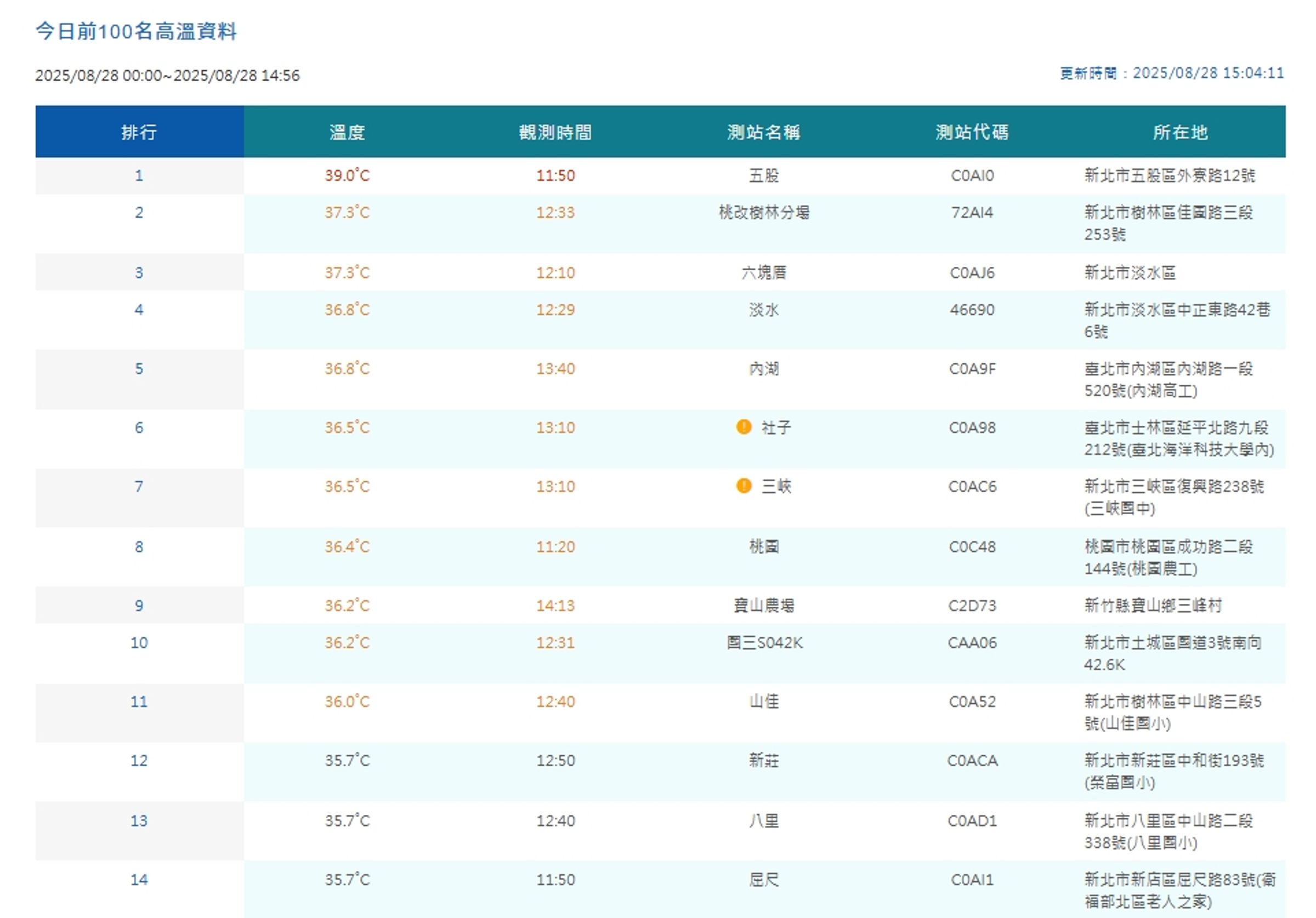The width and height of the screenshot is (1316, 918).
Task: Click the 36.0°C temperature cell
Action: coord(347,702)
